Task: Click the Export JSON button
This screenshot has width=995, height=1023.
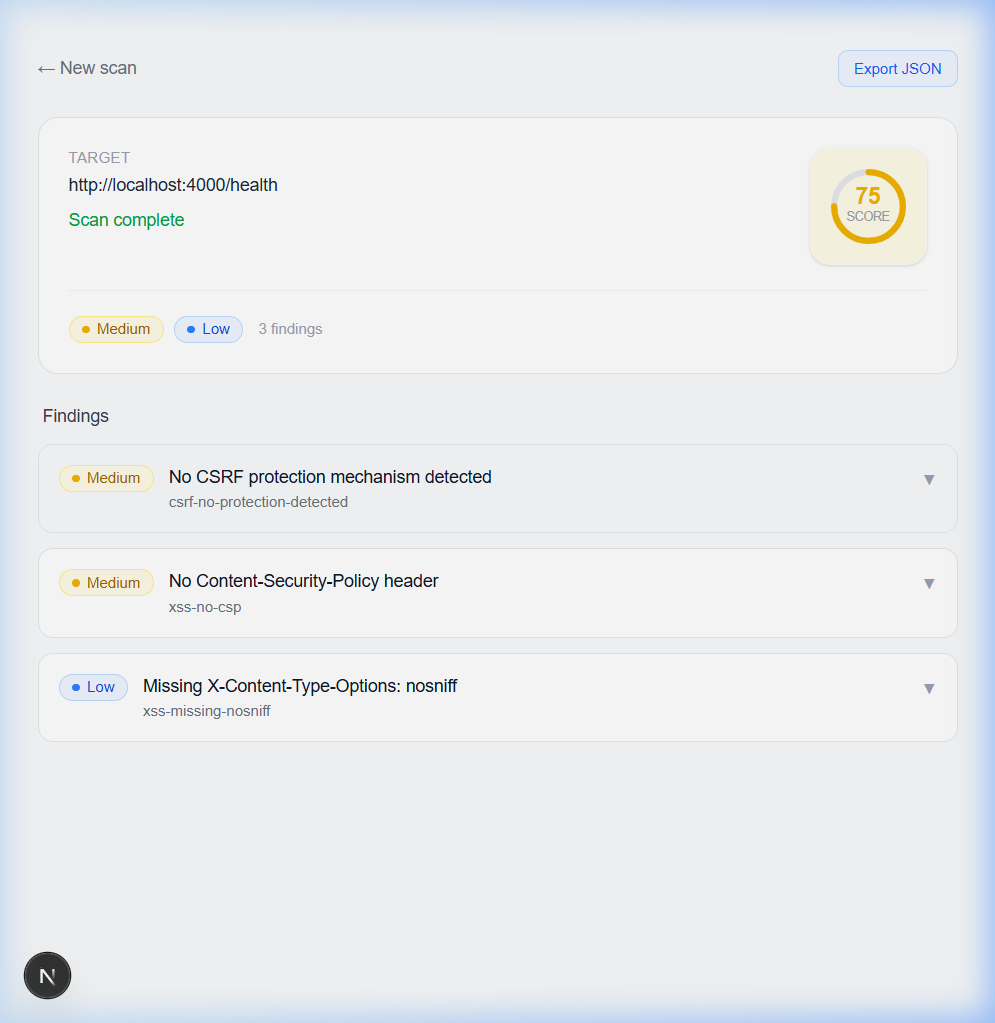Action: (897, 69)
